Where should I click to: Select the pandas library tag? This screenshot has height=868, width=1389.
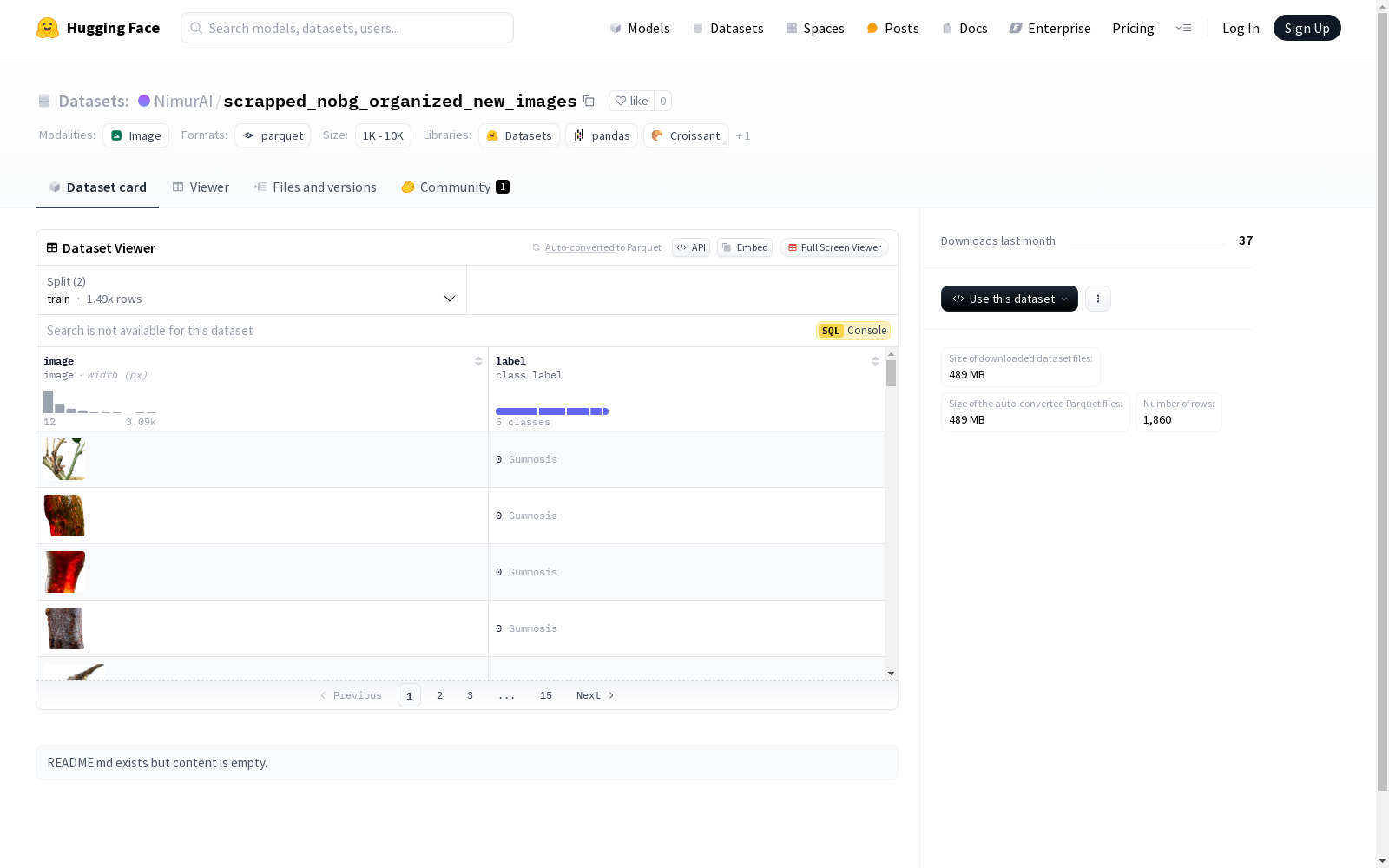coord(602,135)
